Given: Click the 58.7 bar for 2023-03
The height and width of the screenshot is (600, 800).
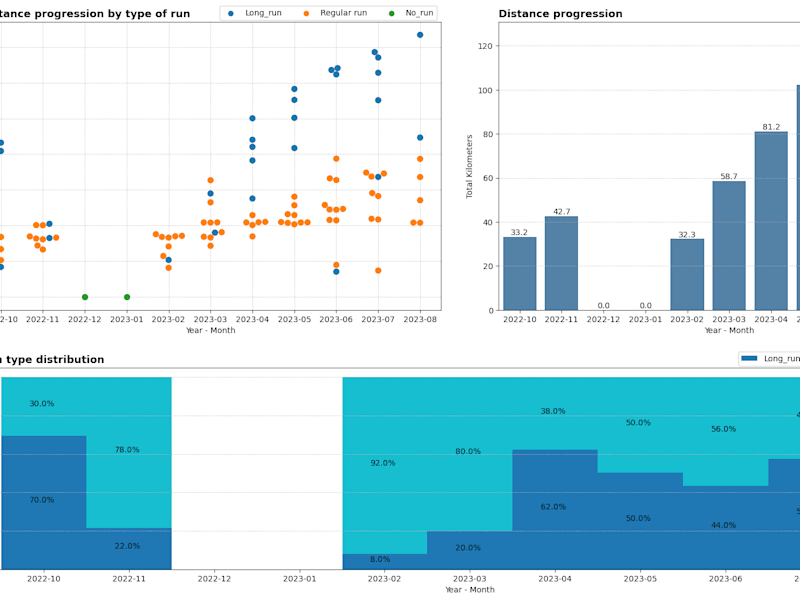Looking at the screenshot, I should [729, 246].
